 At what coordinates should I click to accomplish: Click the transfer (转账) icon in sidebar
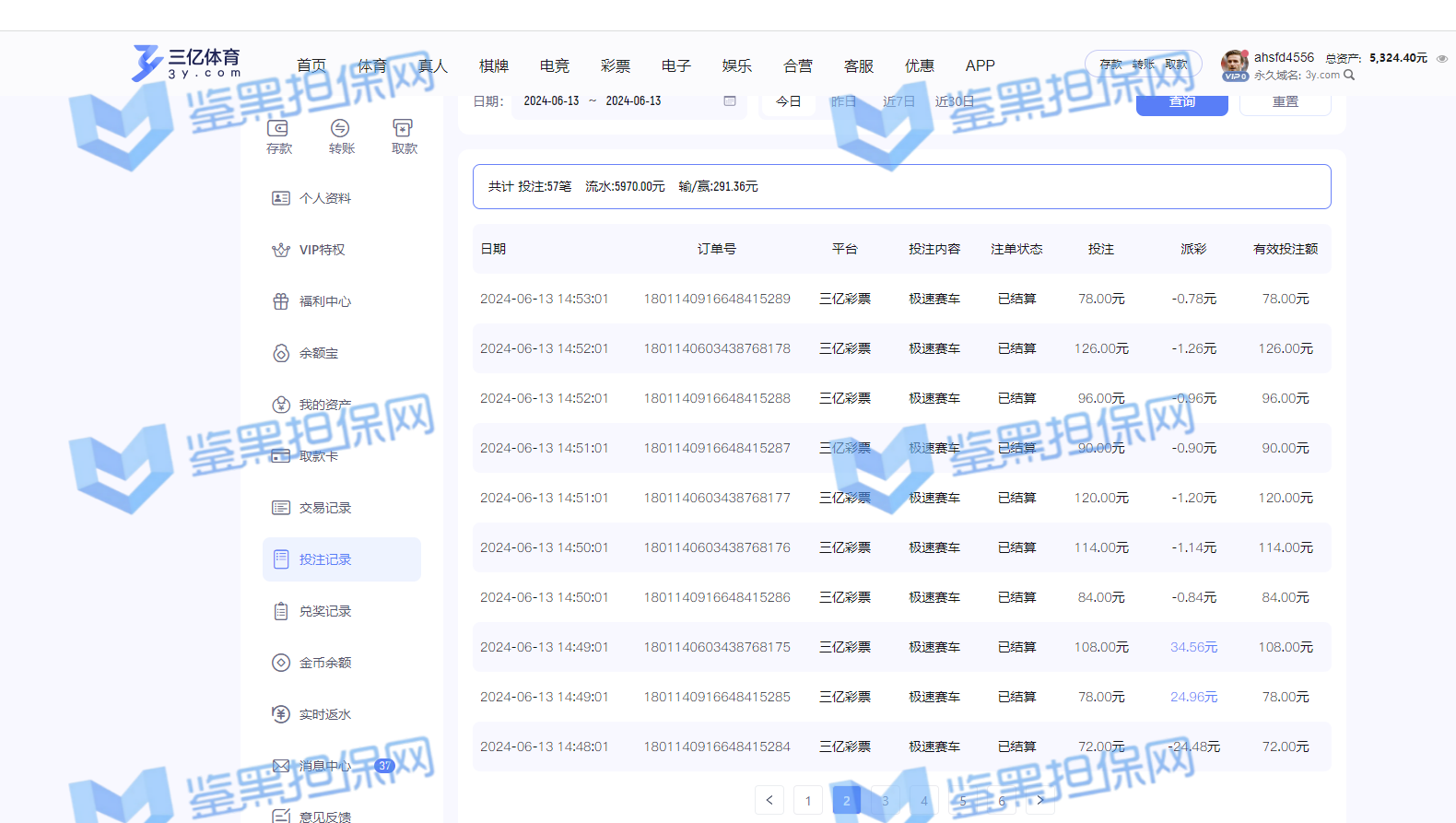point(340,129)
